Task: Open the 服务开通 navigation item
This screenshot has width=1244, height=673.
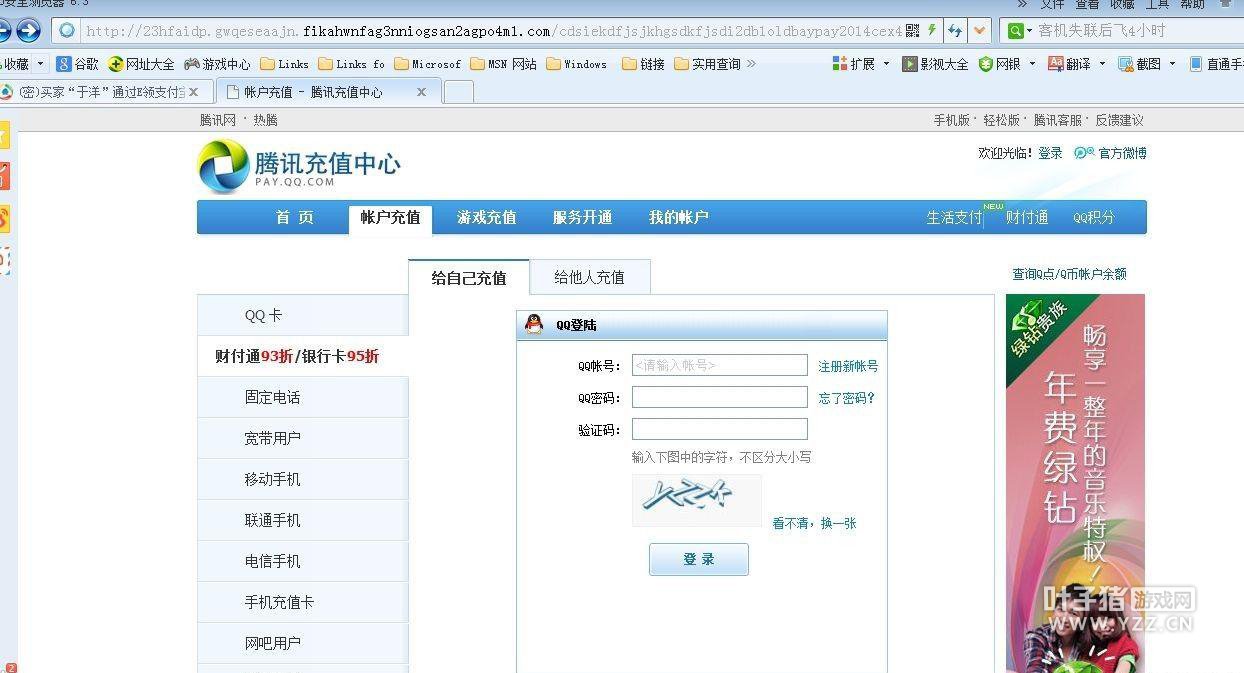Action: point(582,217)
